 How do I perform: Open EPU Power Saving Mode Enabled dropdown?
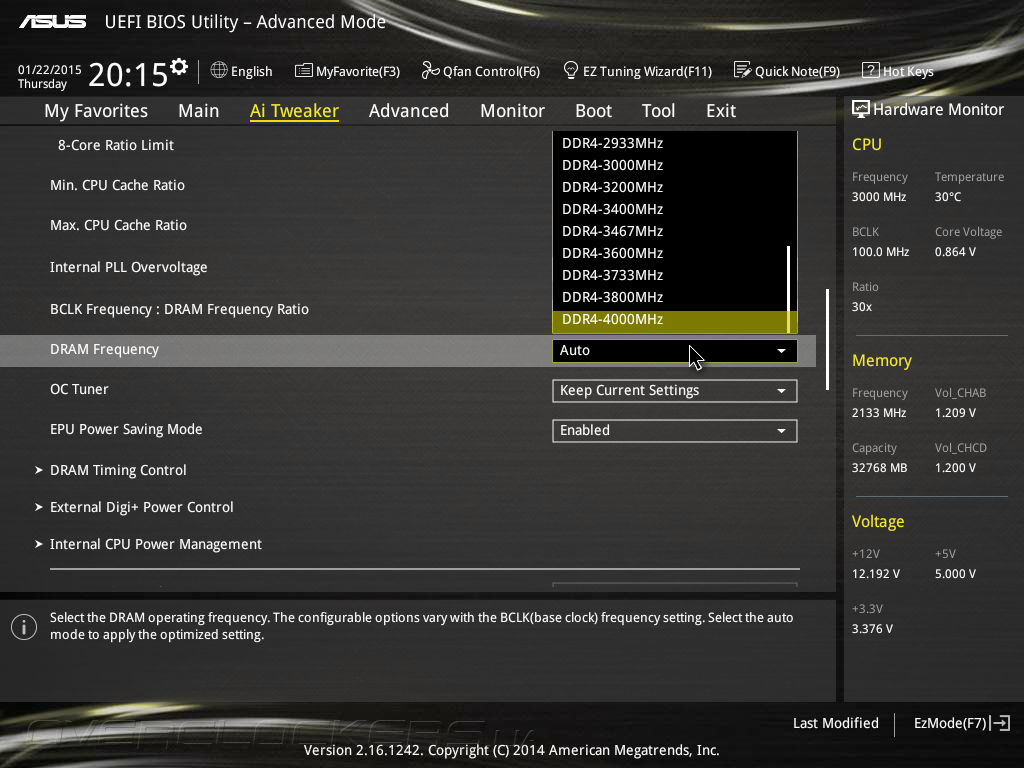[675, 430]
